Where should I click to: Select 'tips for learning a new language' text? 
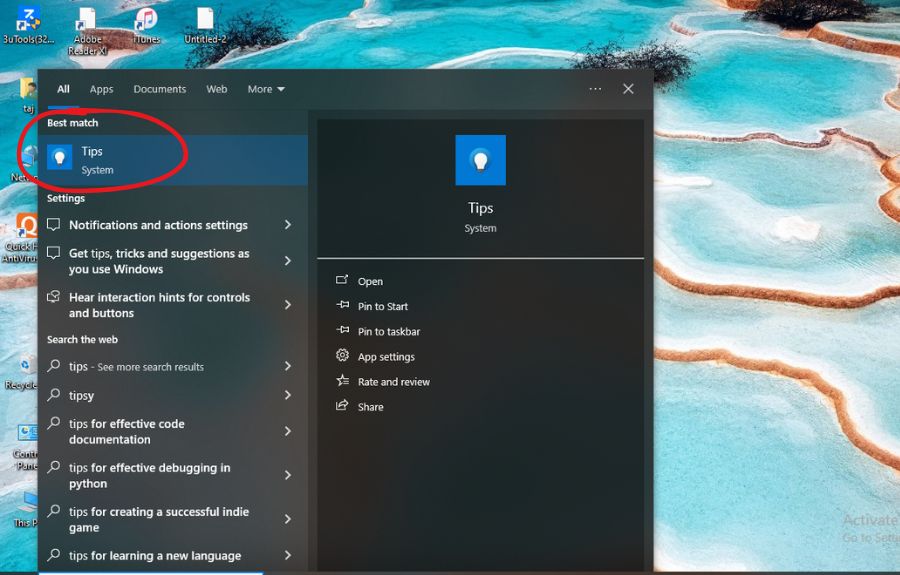click(155, 555)
